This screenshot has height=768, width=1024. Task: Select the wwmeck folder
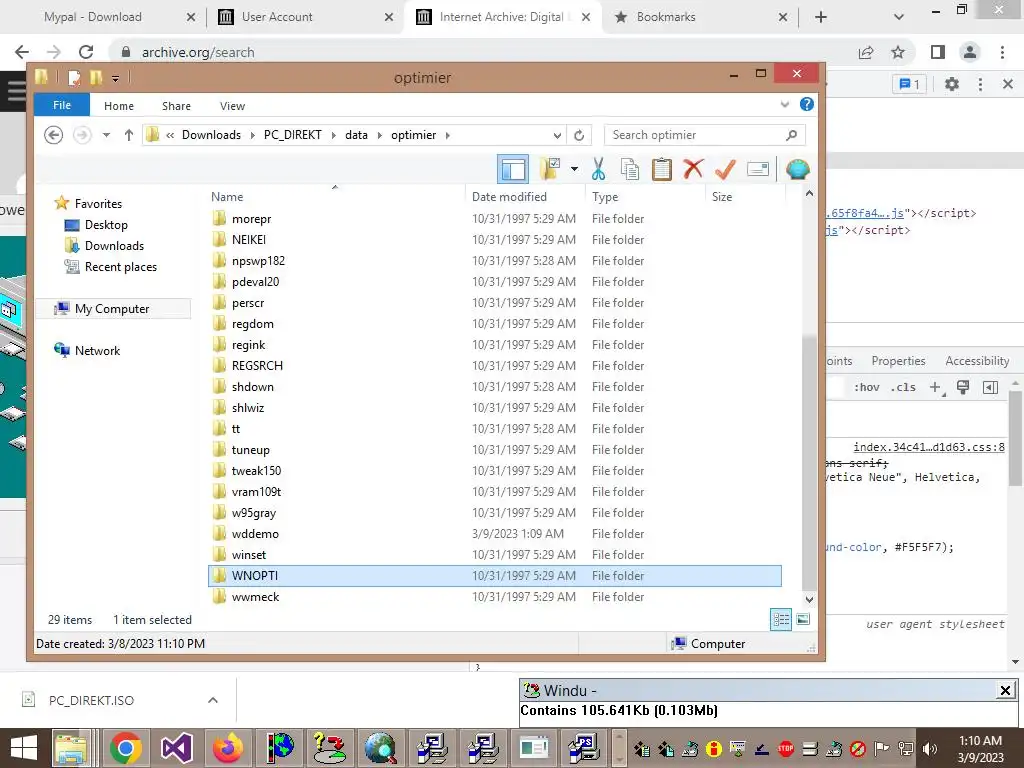tap(255, 597)
